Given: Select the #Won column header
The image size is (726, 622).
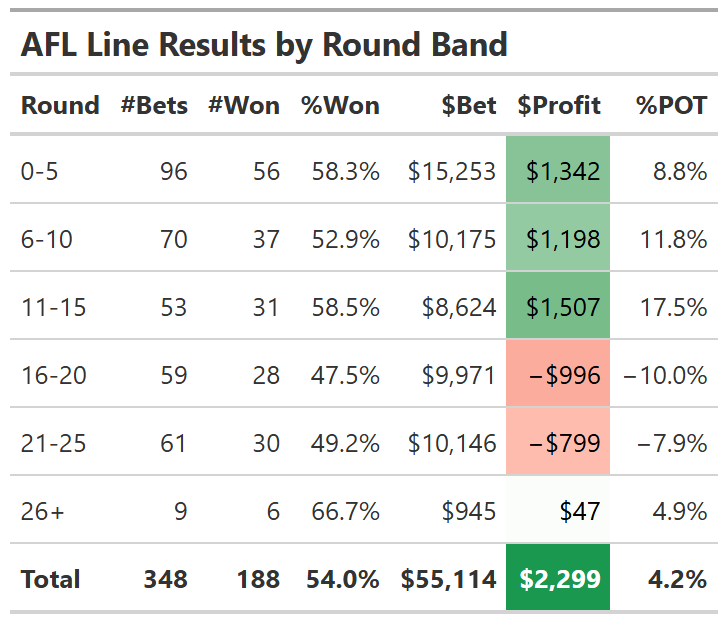Looking at the screenshot, I should [244, 105].
